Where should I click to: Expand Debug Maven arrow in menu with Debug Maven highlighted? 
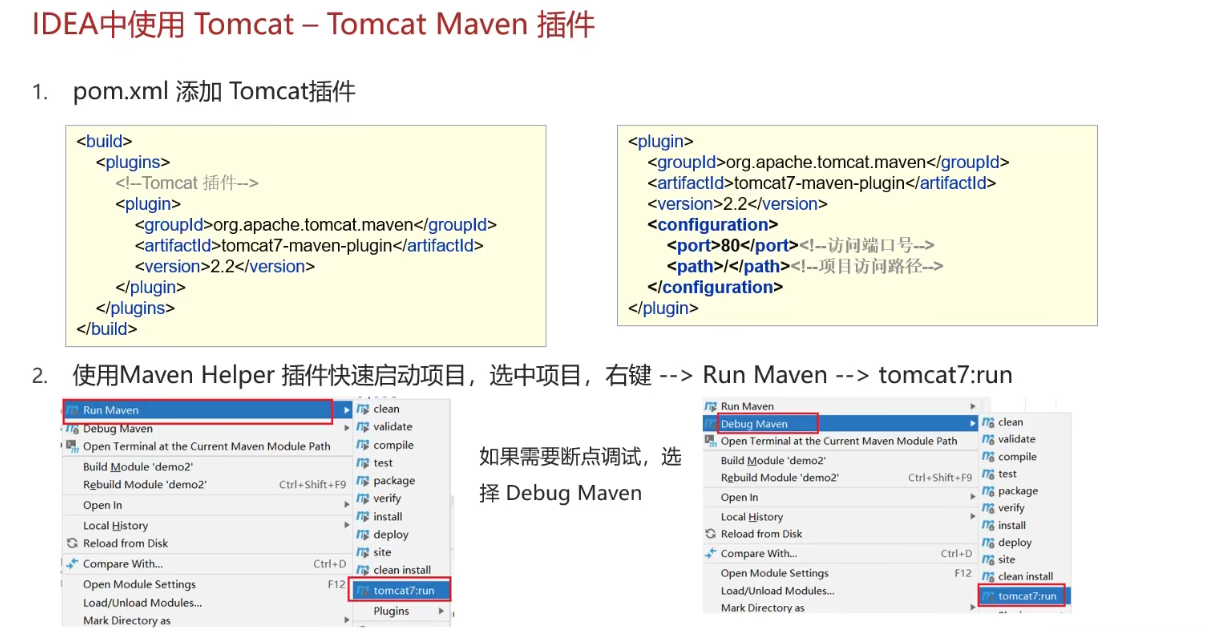(x=973, y=424)
